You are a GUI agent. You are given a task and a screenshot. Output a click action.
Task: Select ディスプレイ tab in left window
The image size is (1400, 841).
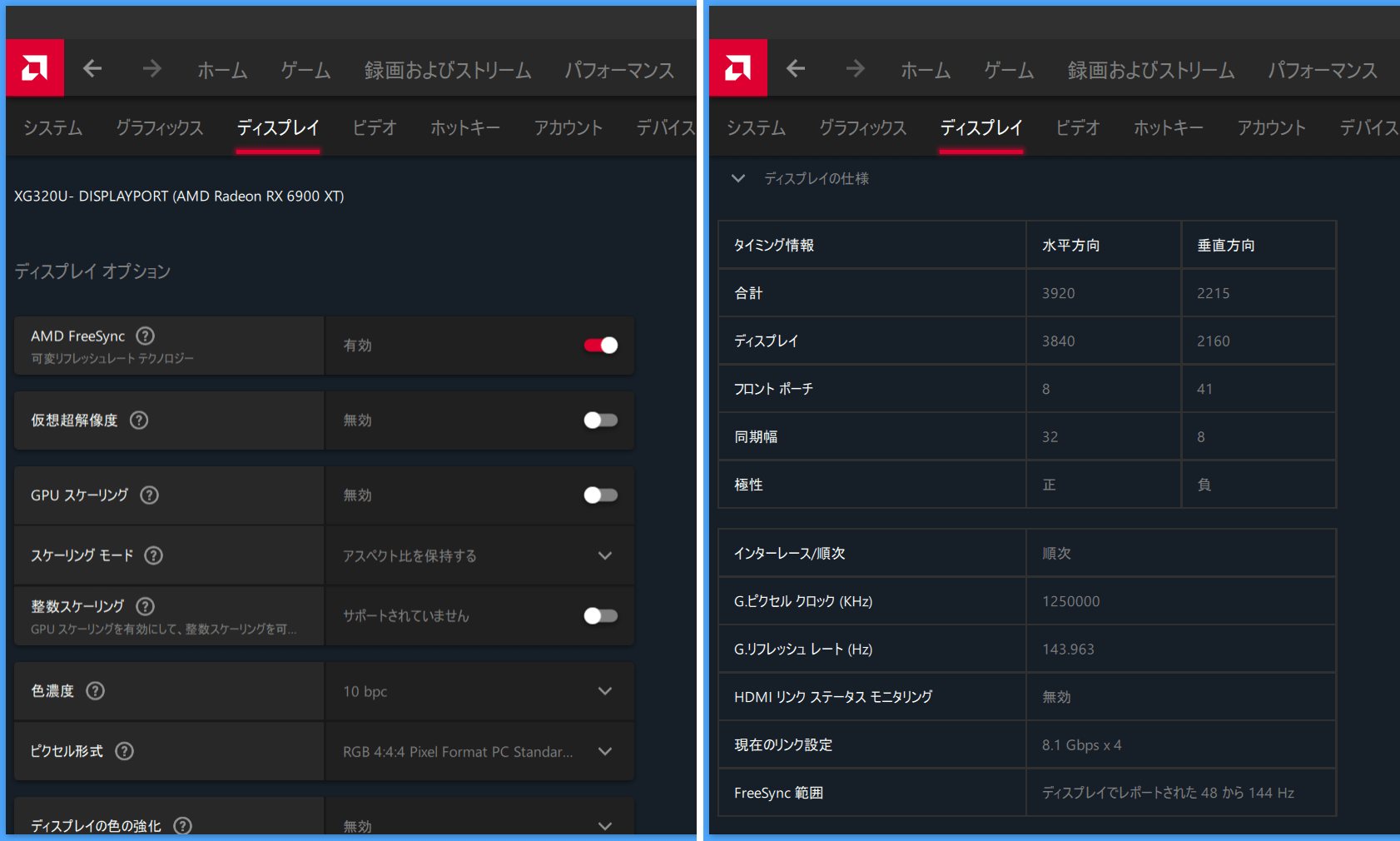[x=278, y=127]
